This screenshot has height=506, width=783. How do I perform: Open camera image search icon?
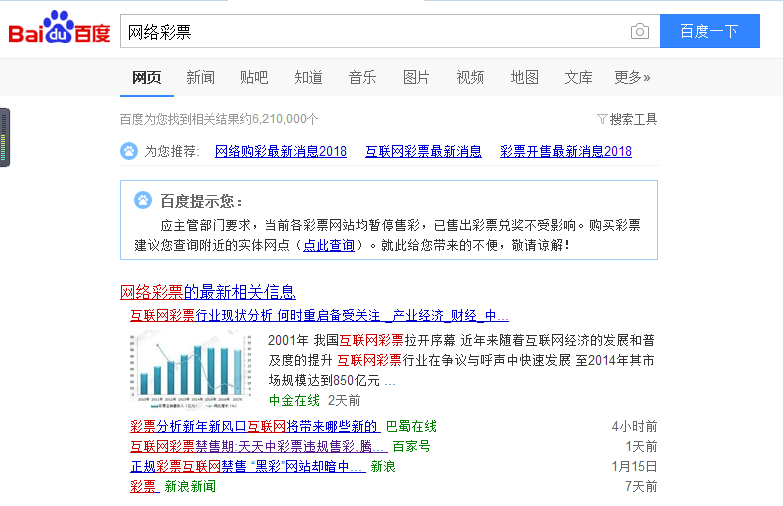click(640, 31)
